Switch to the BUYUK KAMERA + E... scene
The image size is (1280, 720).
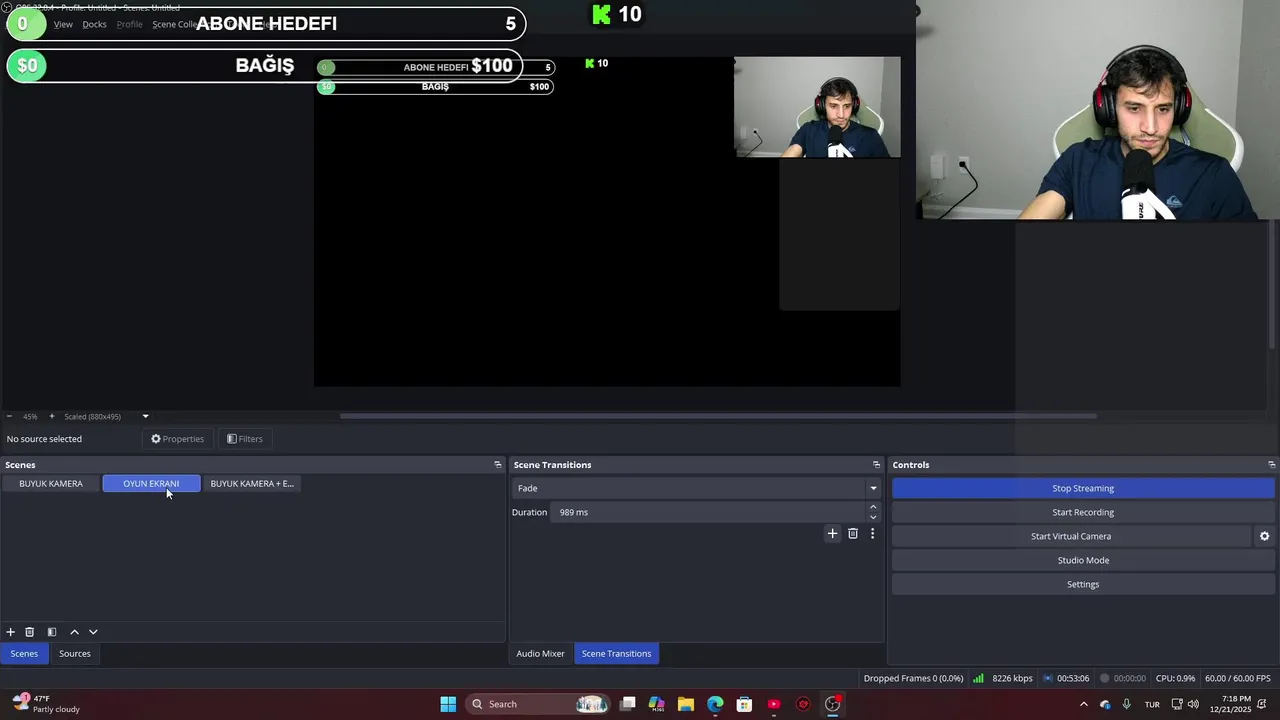tap(252, 484)
